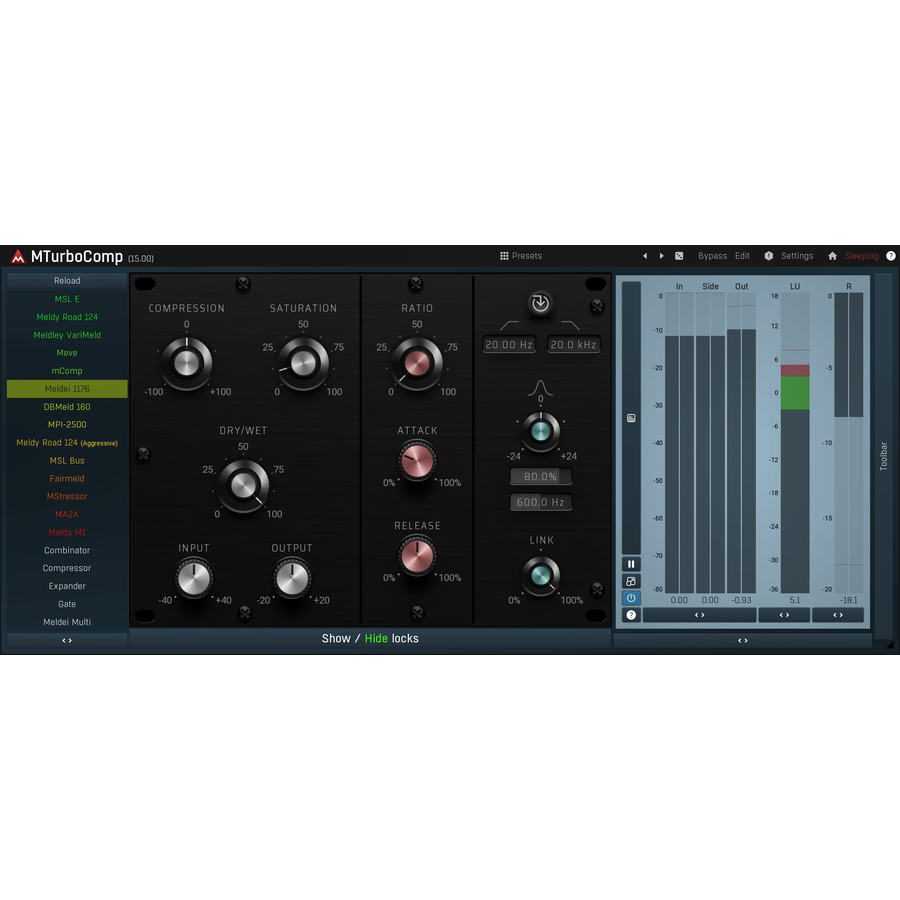Select the Gate device

tap(67, 604)
